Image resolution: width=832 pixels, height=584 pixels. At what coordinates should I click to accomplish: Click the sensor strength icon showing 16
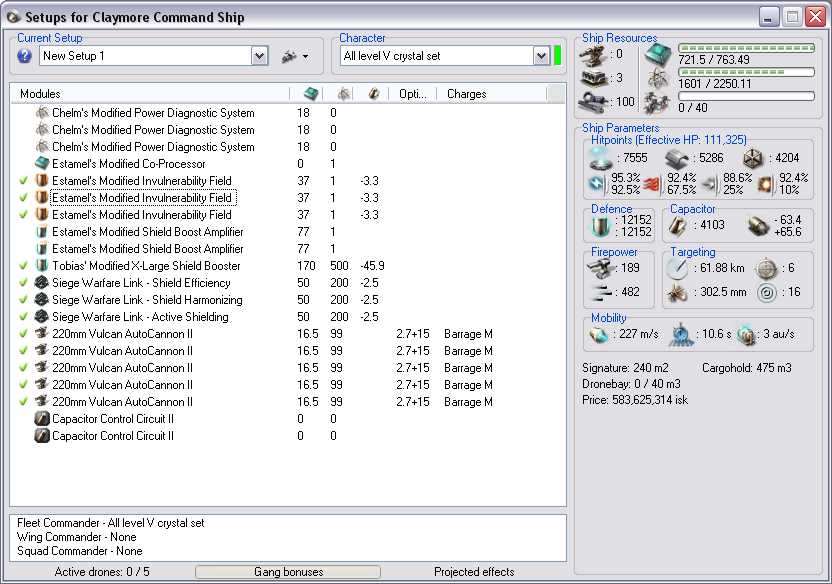click(766, 293)
